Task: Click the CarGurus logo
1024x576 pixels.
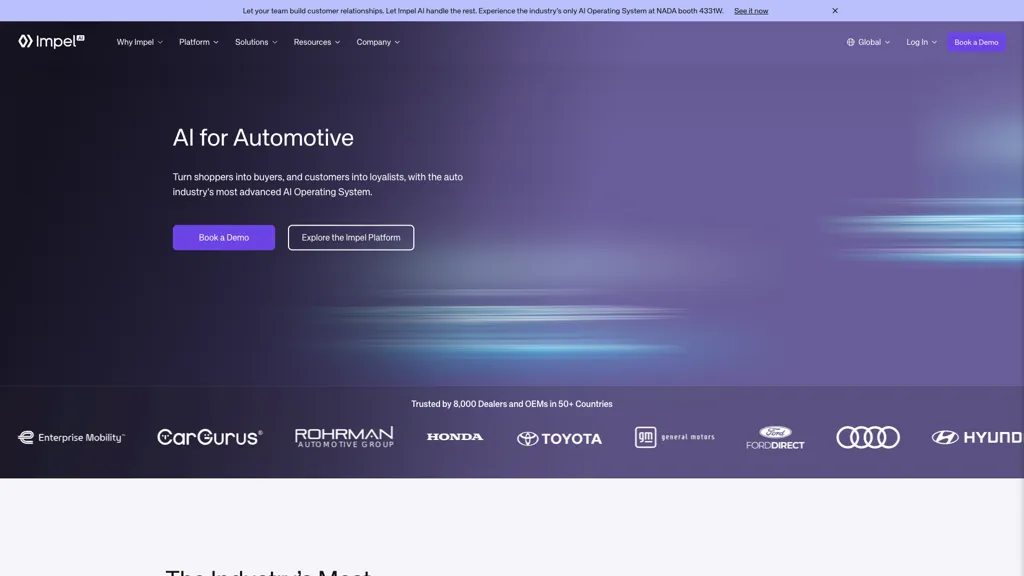Action: [x=210, y=437]
